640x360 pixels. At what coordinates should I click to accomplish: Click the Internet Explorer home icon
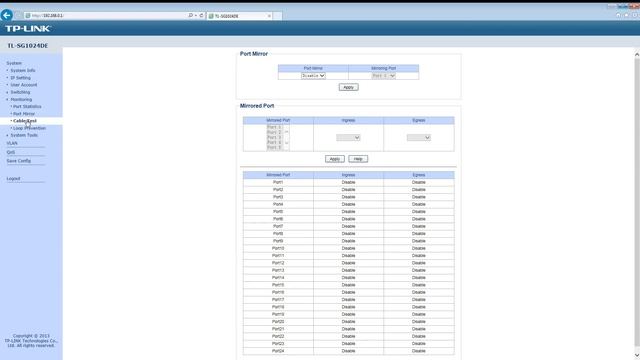tap(618, 15)
